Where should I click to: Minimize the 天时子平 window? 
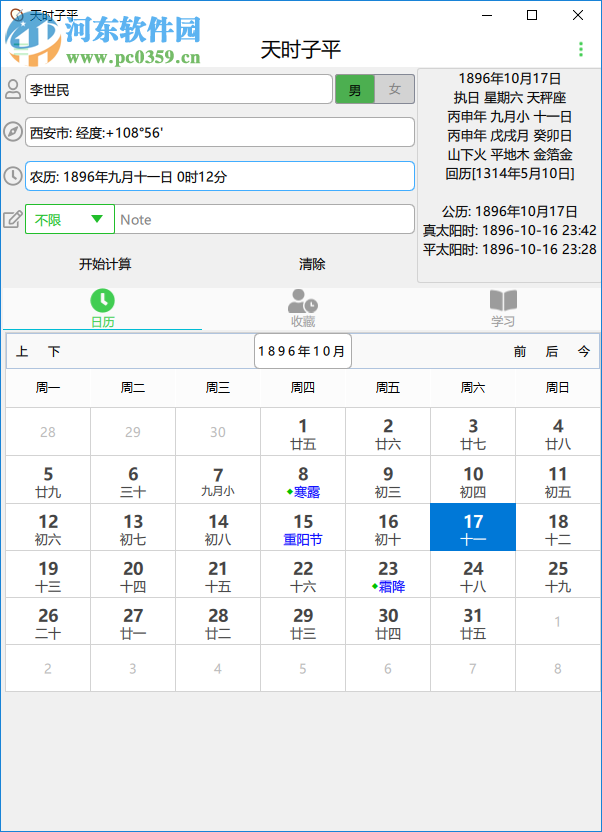(x=486, y=15)
